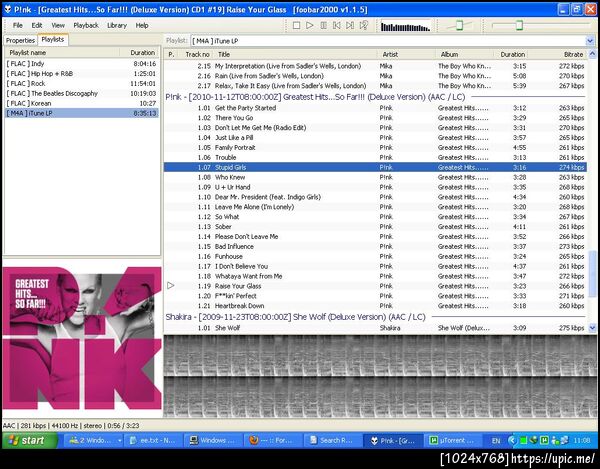Switch to the Properties tab
The width and height of the screenshot is (600, 469).
(x=20, y=40)
